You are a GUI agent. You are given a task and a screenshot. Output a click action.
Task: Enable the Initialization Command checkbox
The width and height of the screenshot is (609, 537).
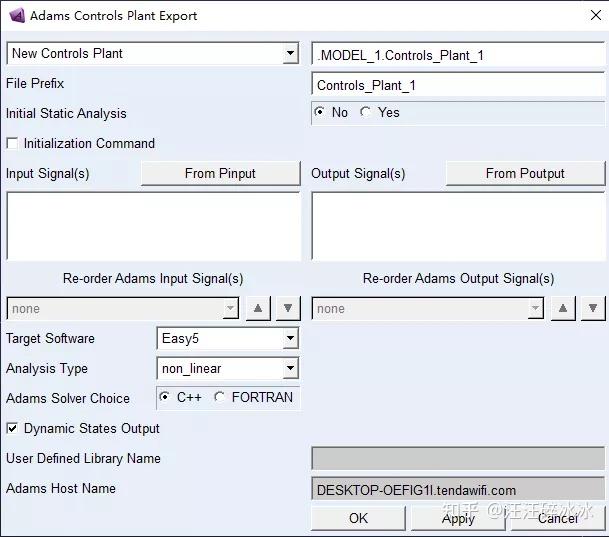point(13,144)
